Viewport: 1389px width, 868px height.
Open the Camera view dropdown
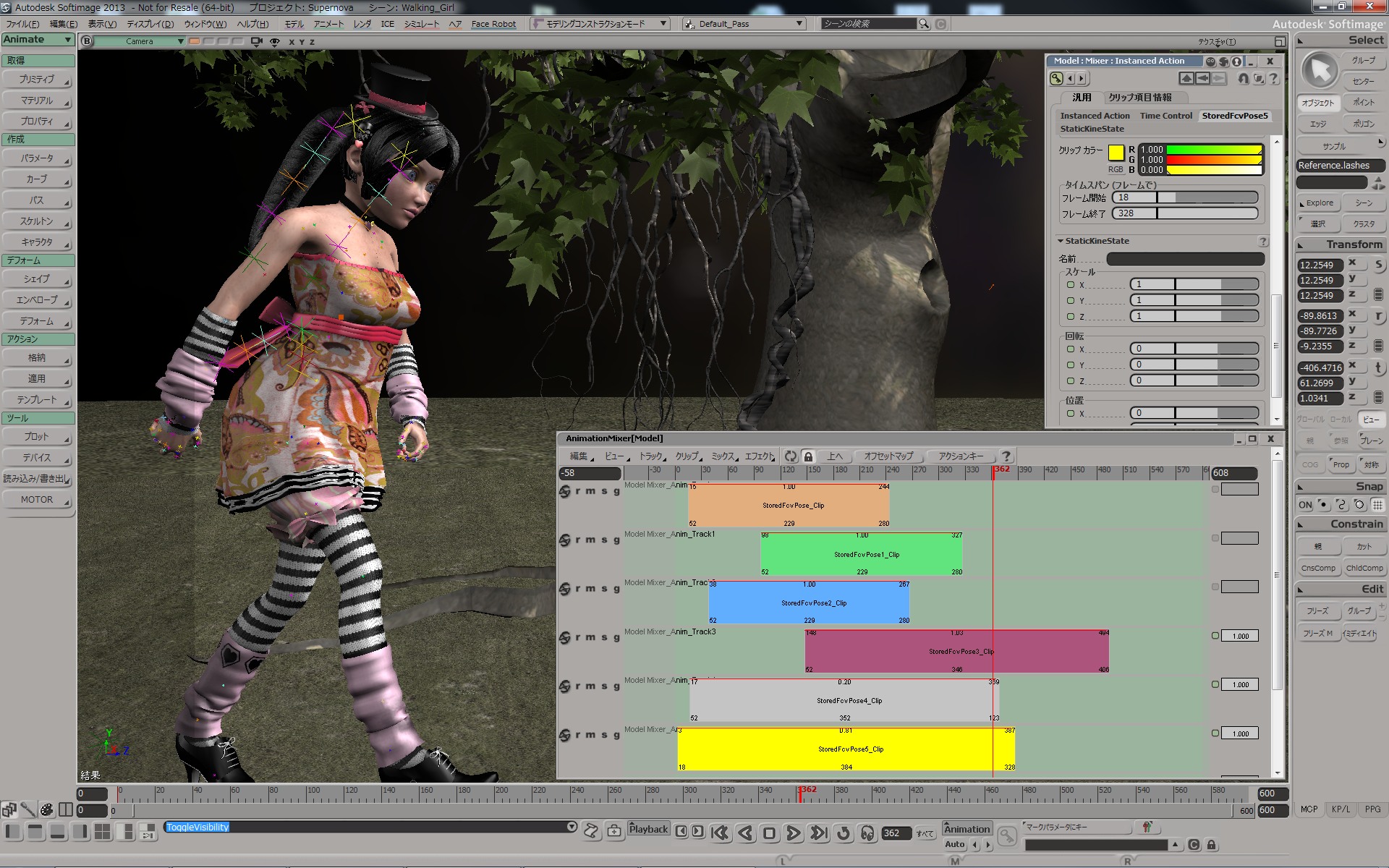pyautogui.click(x=140, y=41)
